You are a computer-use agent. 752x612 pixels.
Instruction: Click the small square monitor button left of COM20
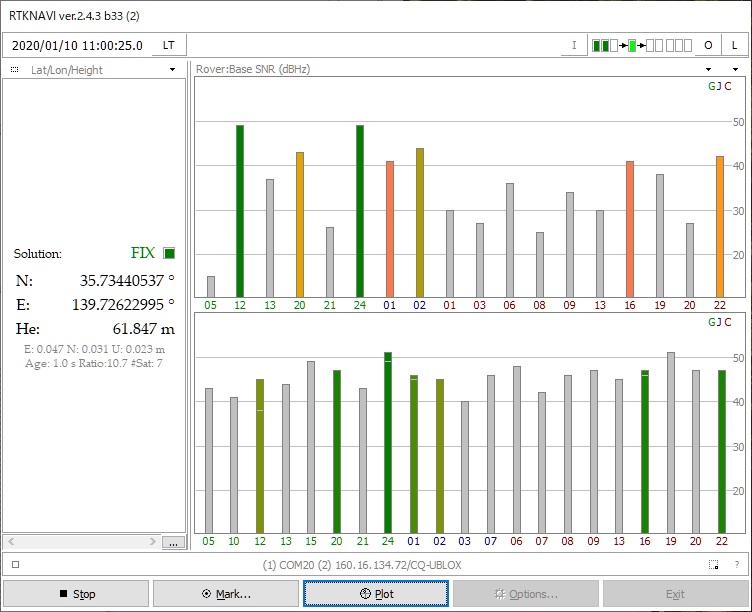tap(15, 565)
